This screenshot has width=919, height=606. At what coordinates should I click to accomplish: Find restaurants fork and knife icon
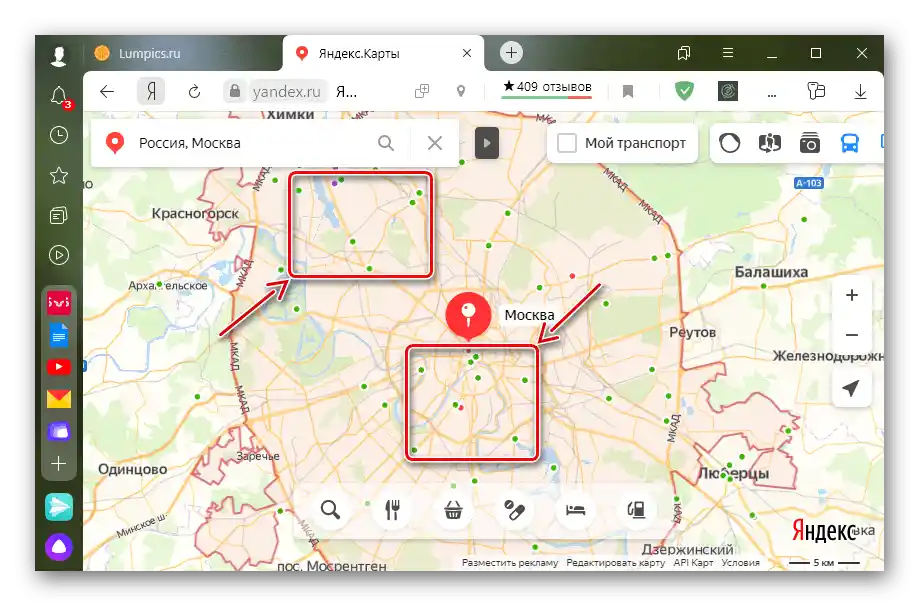click(x=392, y=510)
